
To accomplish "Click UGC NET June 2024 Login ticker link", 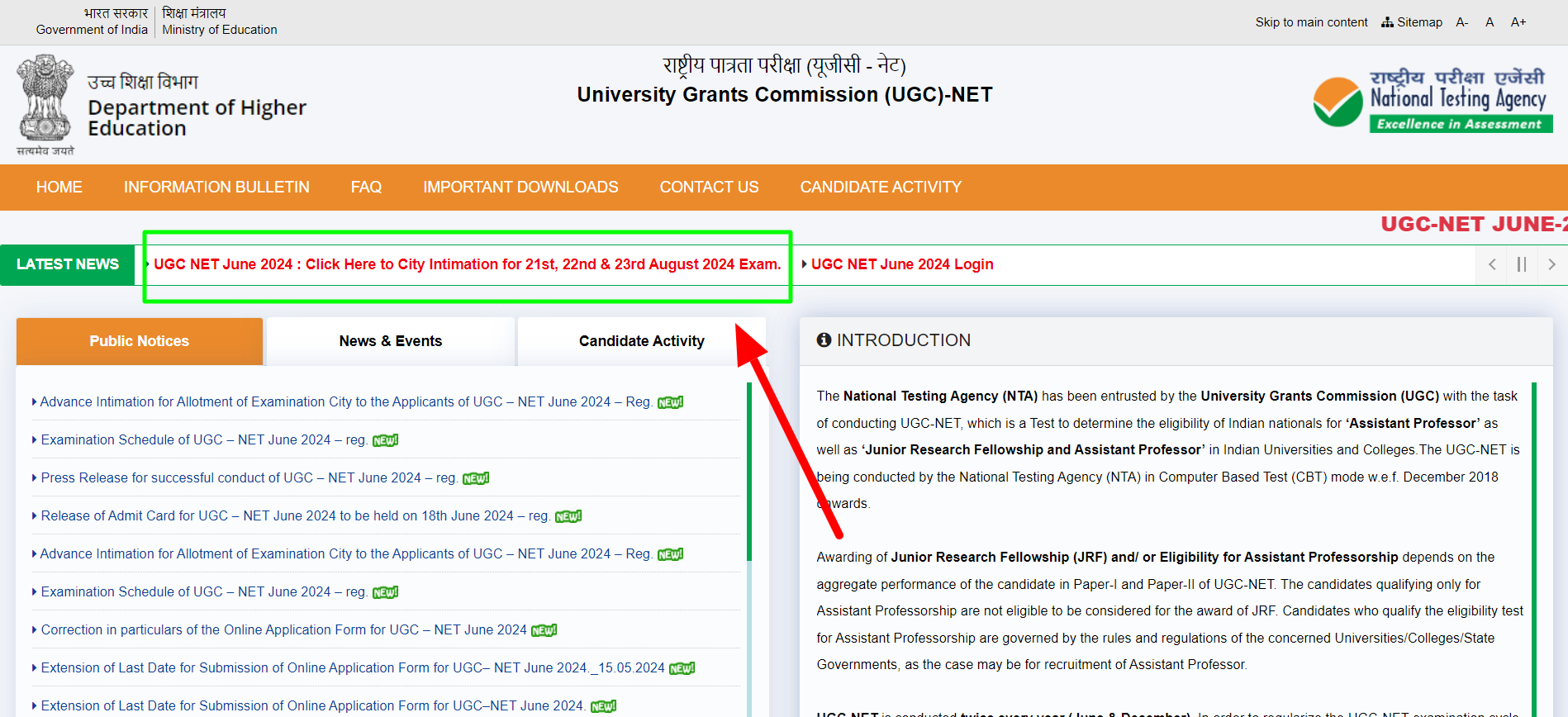I will coord(902,264).
